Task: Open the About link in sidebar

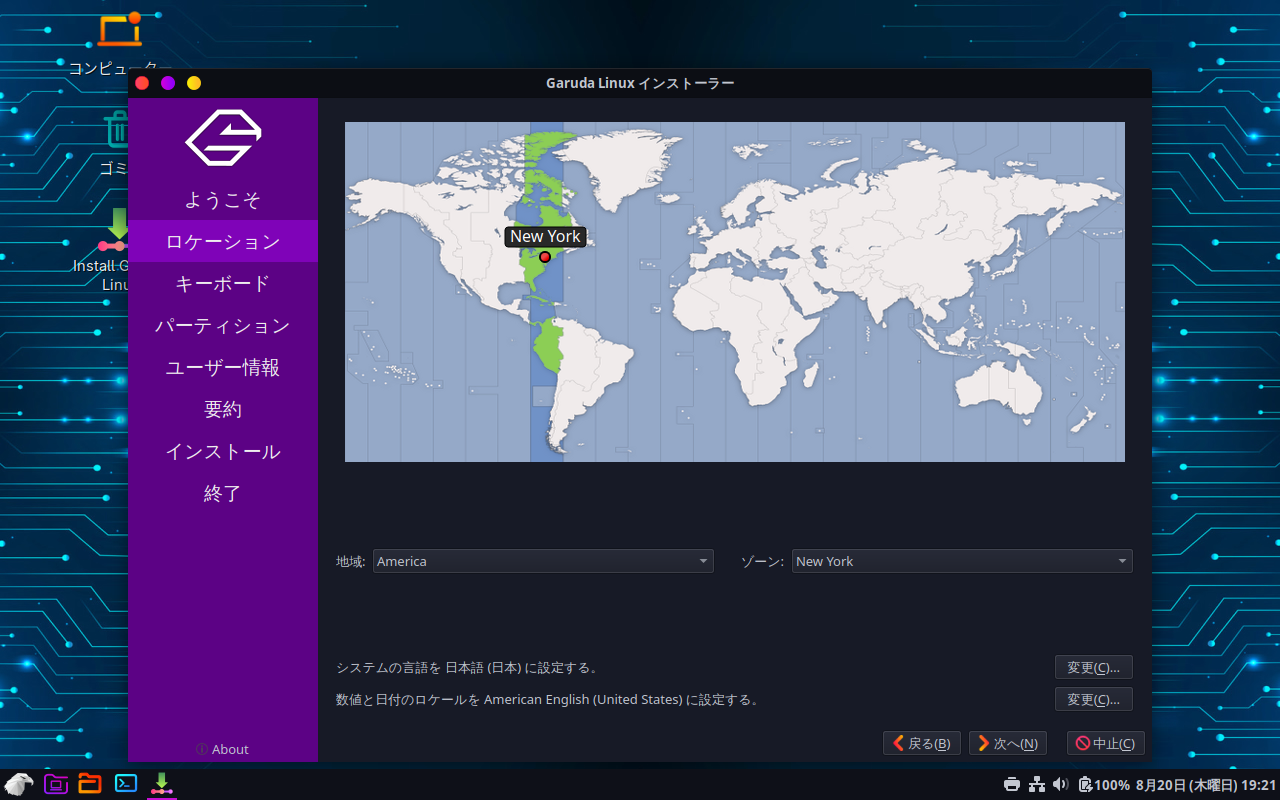Action: point(223,749)
